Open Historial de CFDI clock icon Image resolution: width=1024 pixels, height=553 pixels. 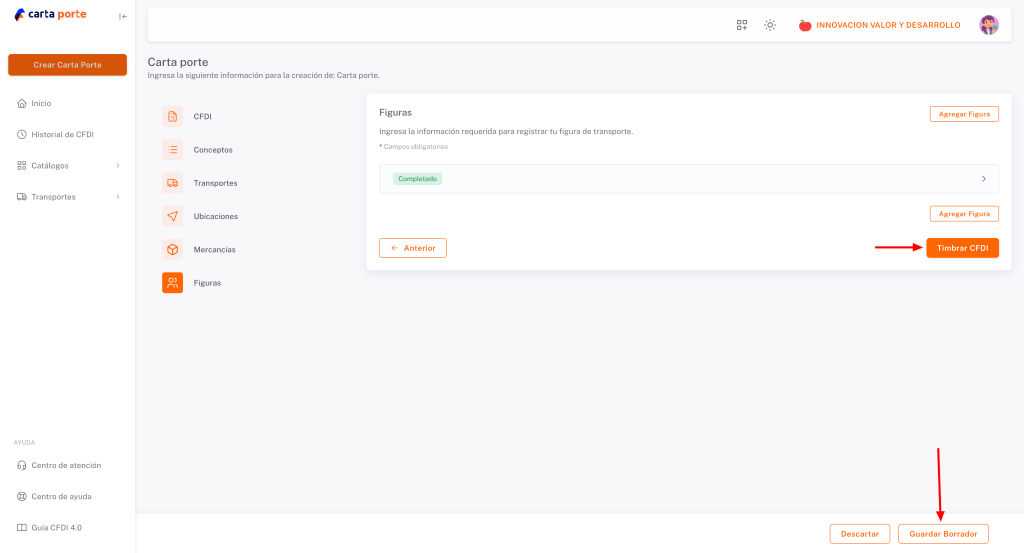(x=22, y=134)
